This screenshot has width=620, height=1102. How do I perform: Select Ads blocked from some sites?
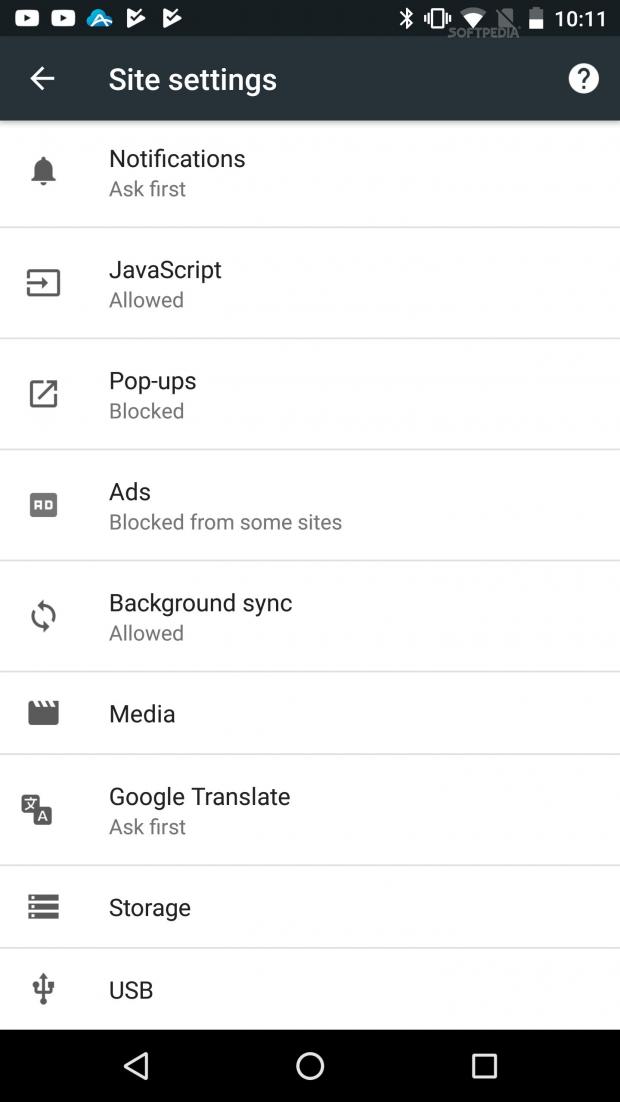[x=310, y=505]
